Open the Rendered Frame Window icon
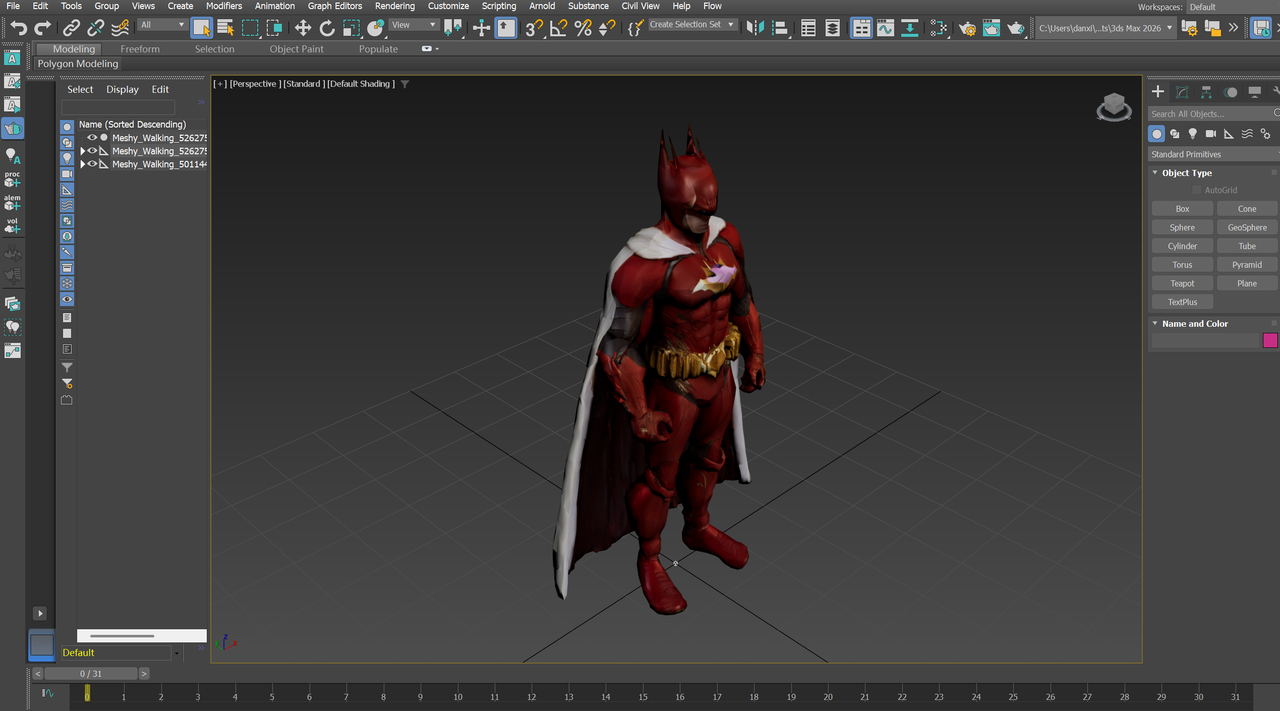 [991, 28]
